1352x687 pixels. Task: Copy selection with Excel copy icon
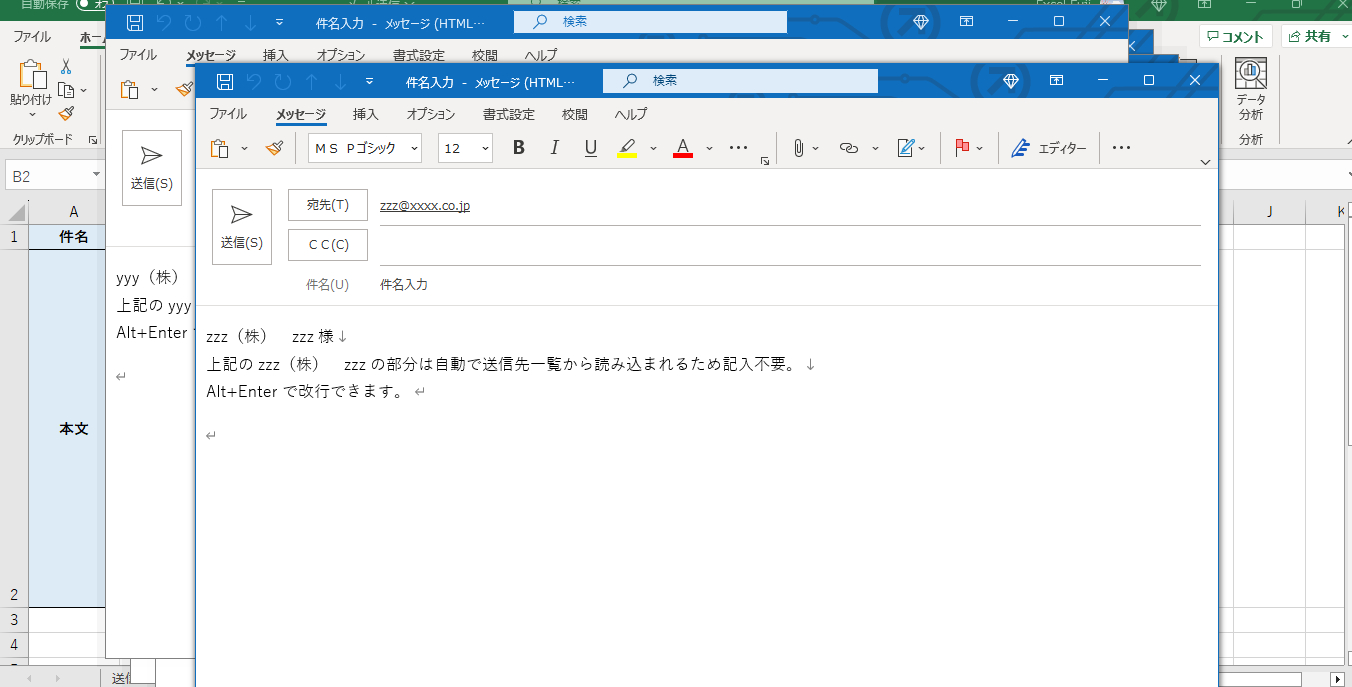[66, 90]
